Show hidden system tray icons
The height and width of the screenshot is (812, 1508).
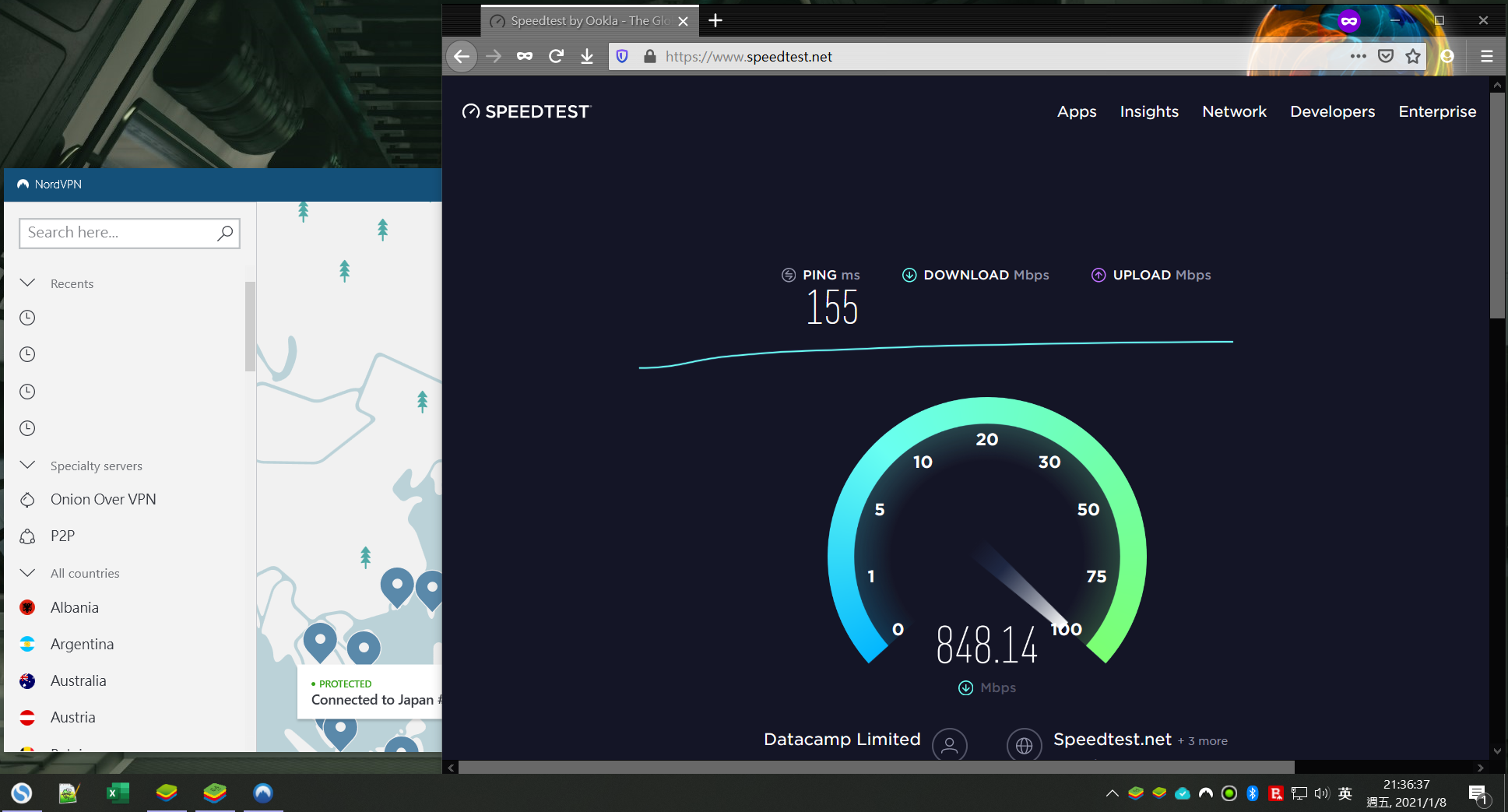1113,793
